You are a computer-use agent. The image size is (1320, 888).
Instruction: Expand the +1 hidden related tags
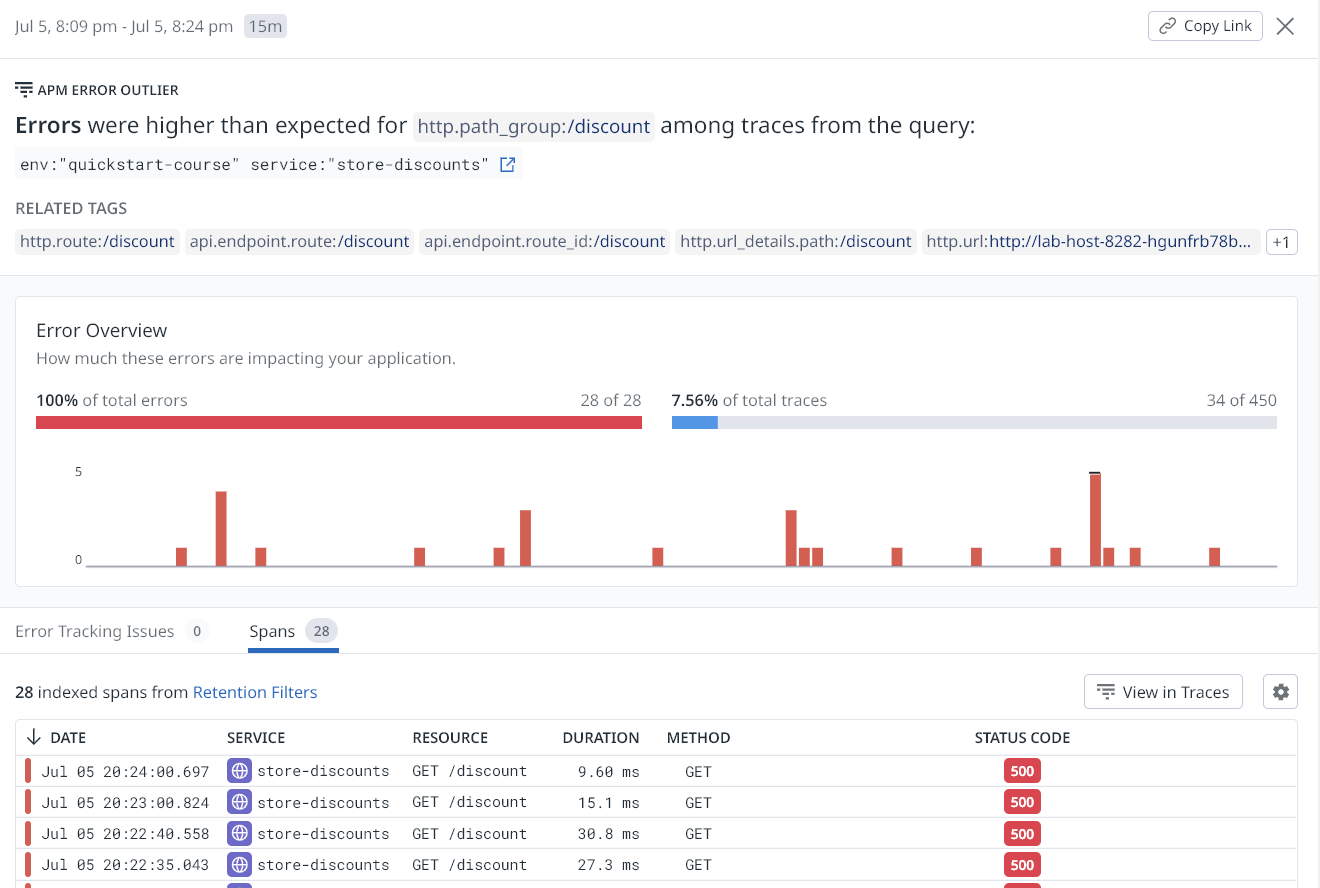click(x=1281, y=242)
